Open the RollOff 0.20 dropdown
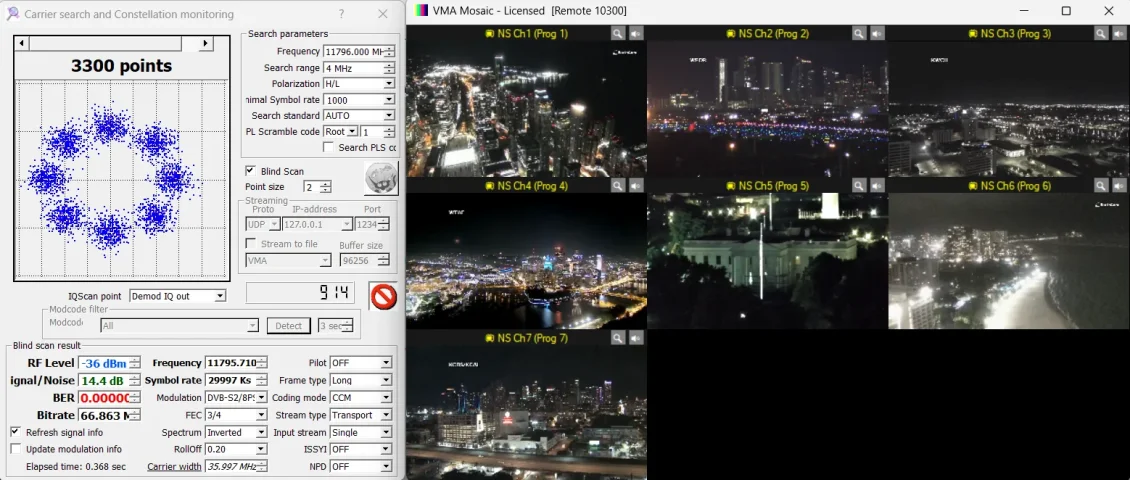This screenshot has width=1130, height=480. [262, 449]
